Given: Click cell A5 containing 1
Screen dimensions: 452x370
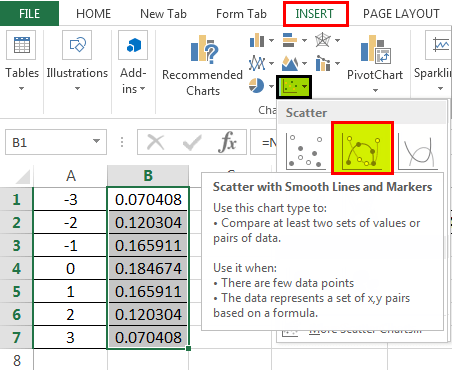Looking at the screenshot, I should click(x=70, y=291).
